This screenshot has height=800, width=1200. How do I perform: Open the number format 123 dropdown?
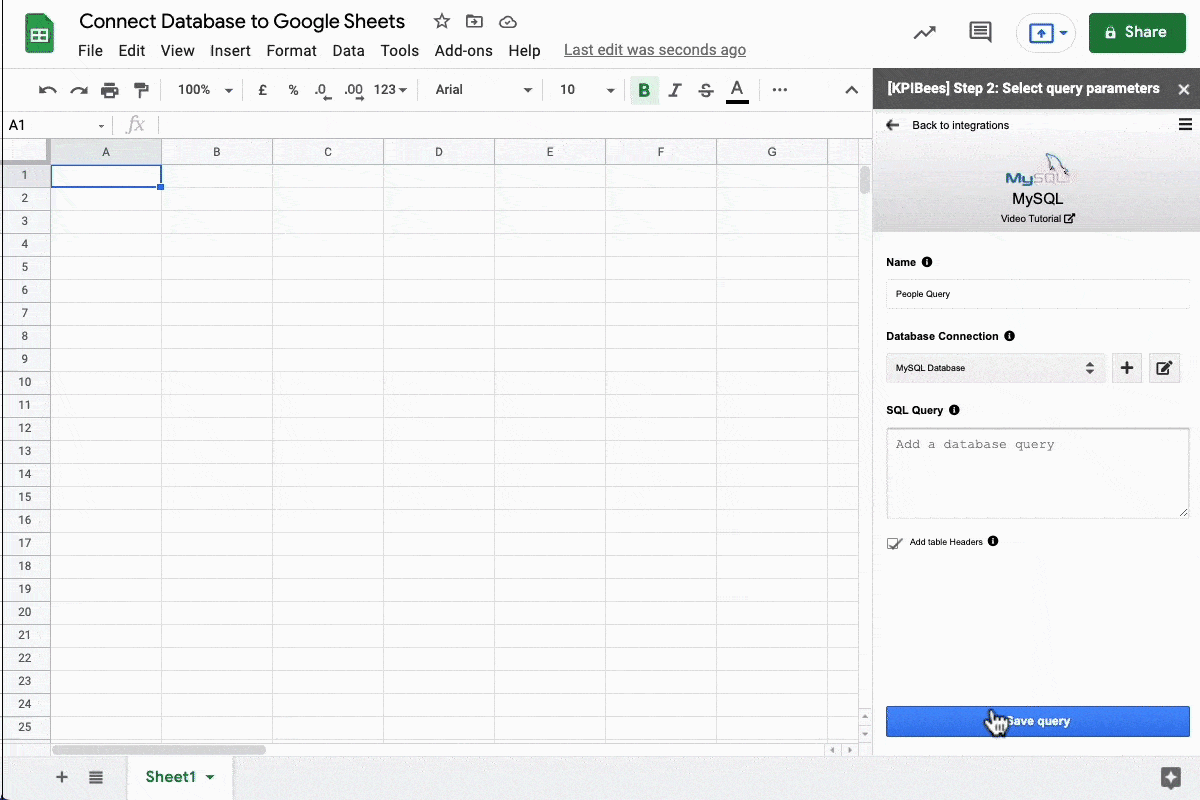pos(388,90)
